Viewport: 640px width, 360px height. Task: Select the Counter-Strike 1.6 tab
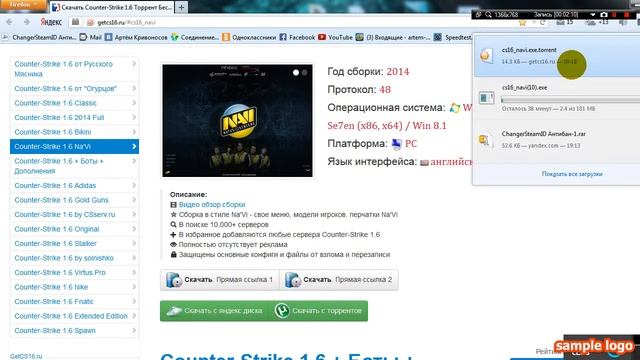tap(112, 7)
